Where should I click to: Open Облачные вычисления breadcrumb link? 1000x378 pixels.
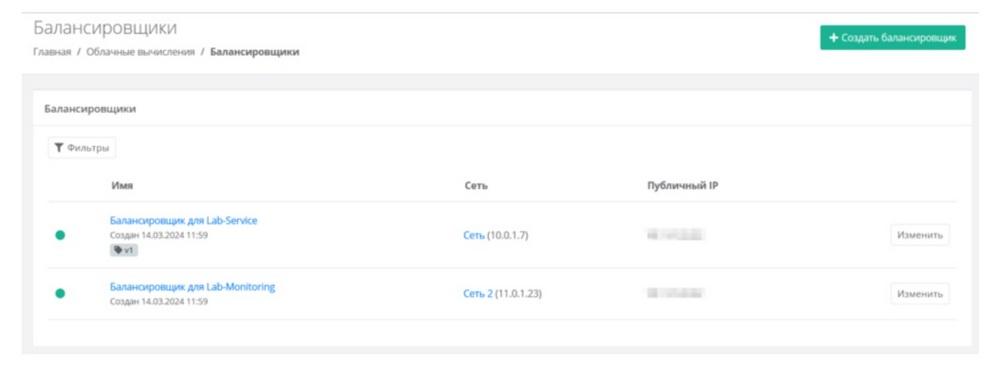[x=140, y=52]
